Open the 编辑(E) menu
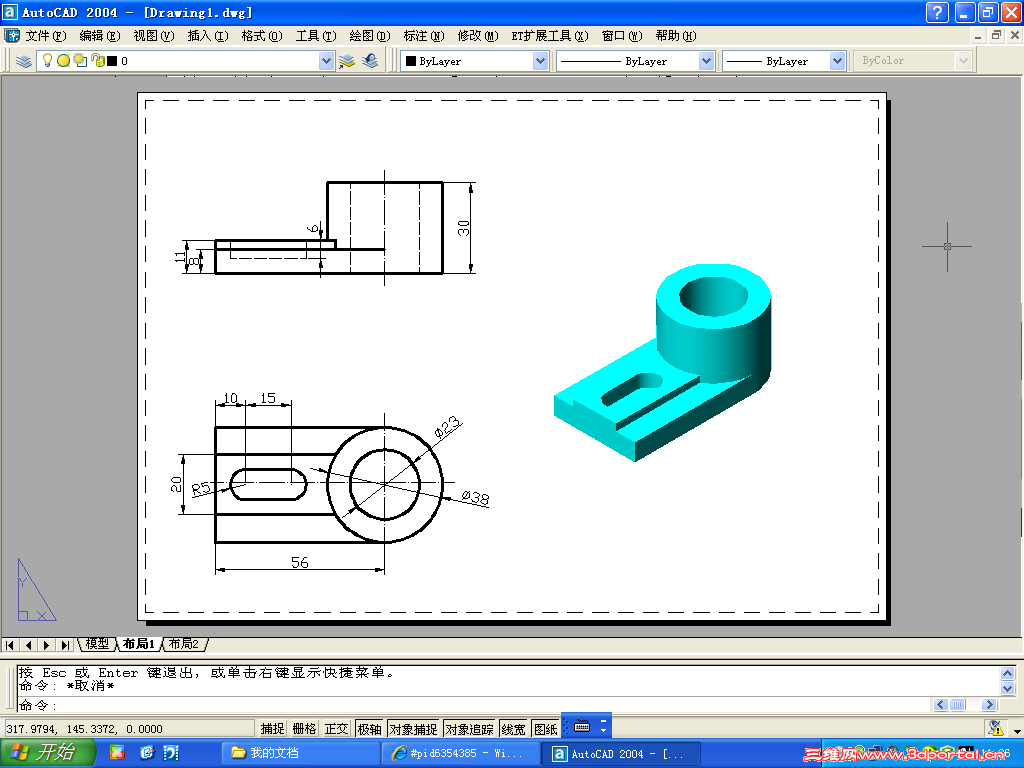1024x768 pixels. [99, 36]
